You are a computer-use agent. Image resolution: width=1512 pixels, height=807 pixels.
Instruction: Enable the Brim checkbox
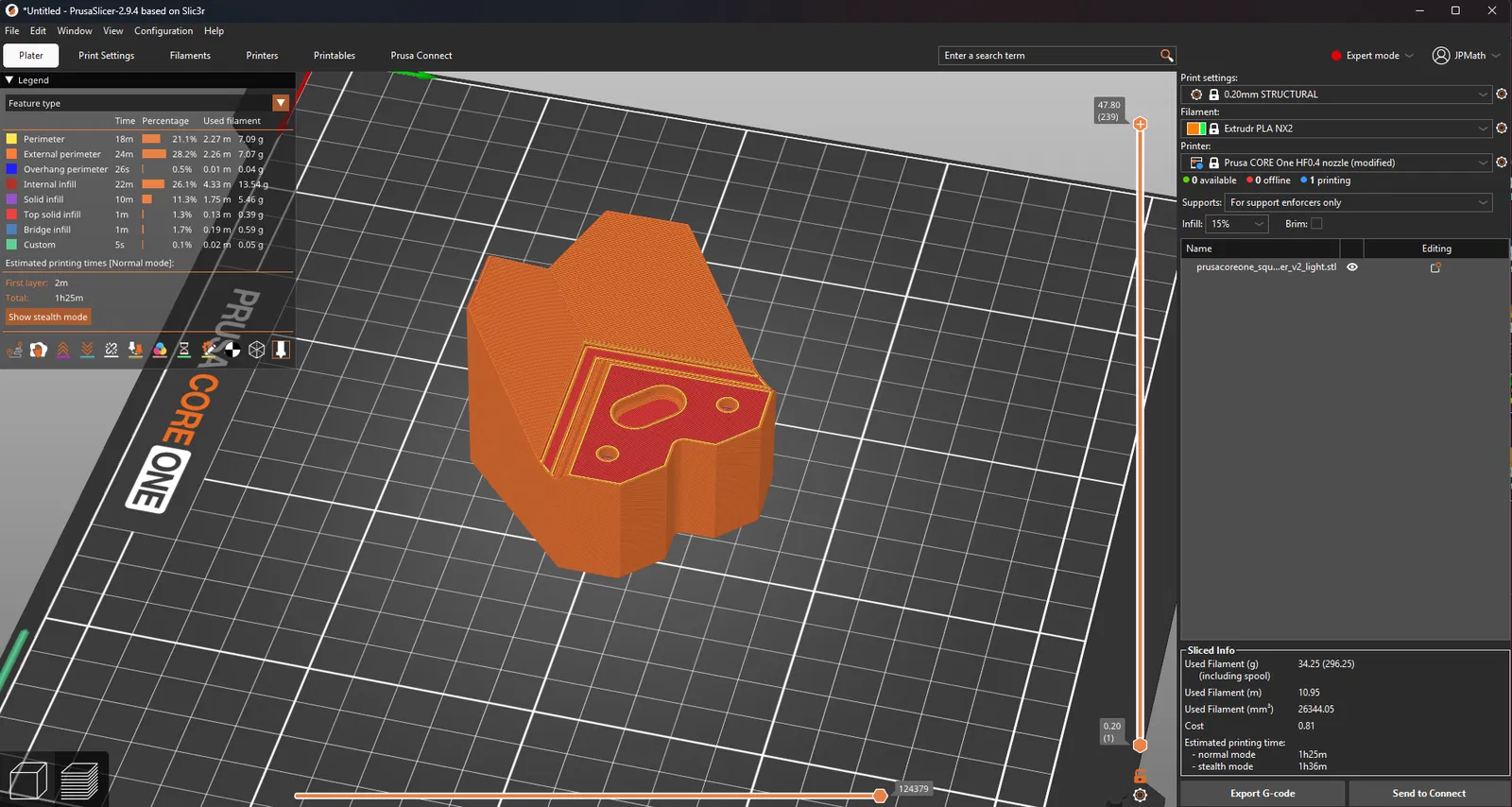click(x=1316, y=224)
